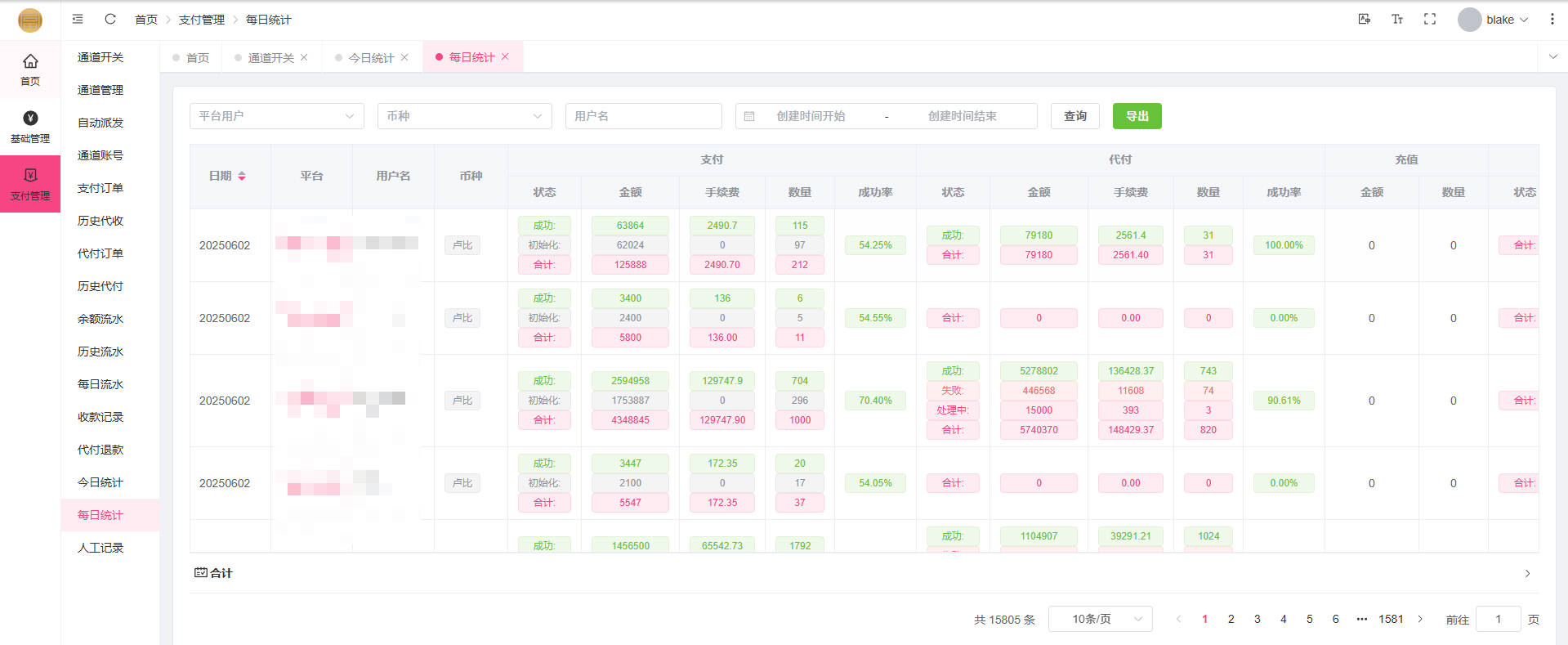The image size is (1568, 645).
Task: Click the green 导出 button
Action: click(x=1137, y=116)
